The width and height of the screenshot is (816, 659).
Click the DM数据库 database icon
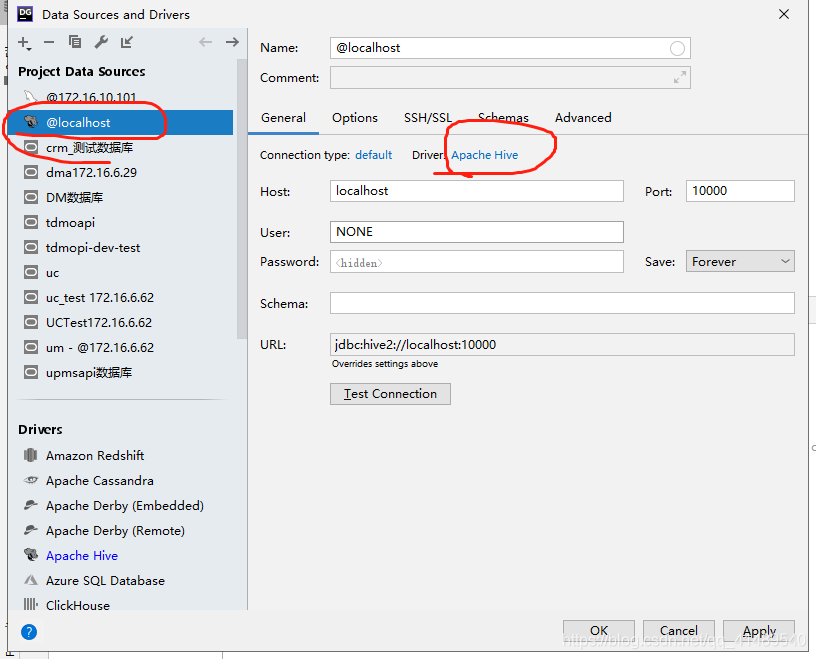point(31,197)
